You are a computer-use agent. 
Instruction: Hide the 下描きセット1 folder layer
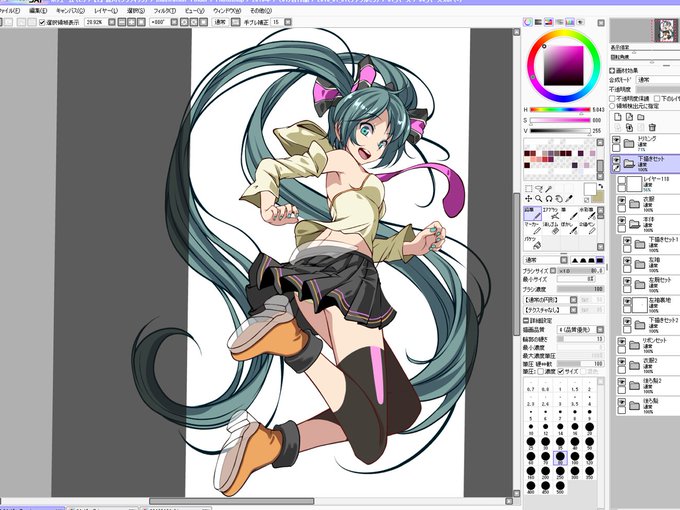click(x=627, y=241)
